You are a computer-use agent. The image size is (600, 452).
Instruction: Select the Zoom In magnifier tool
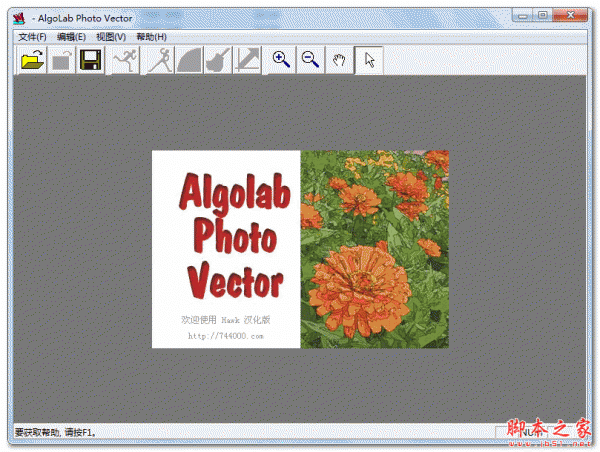point(282,60)
